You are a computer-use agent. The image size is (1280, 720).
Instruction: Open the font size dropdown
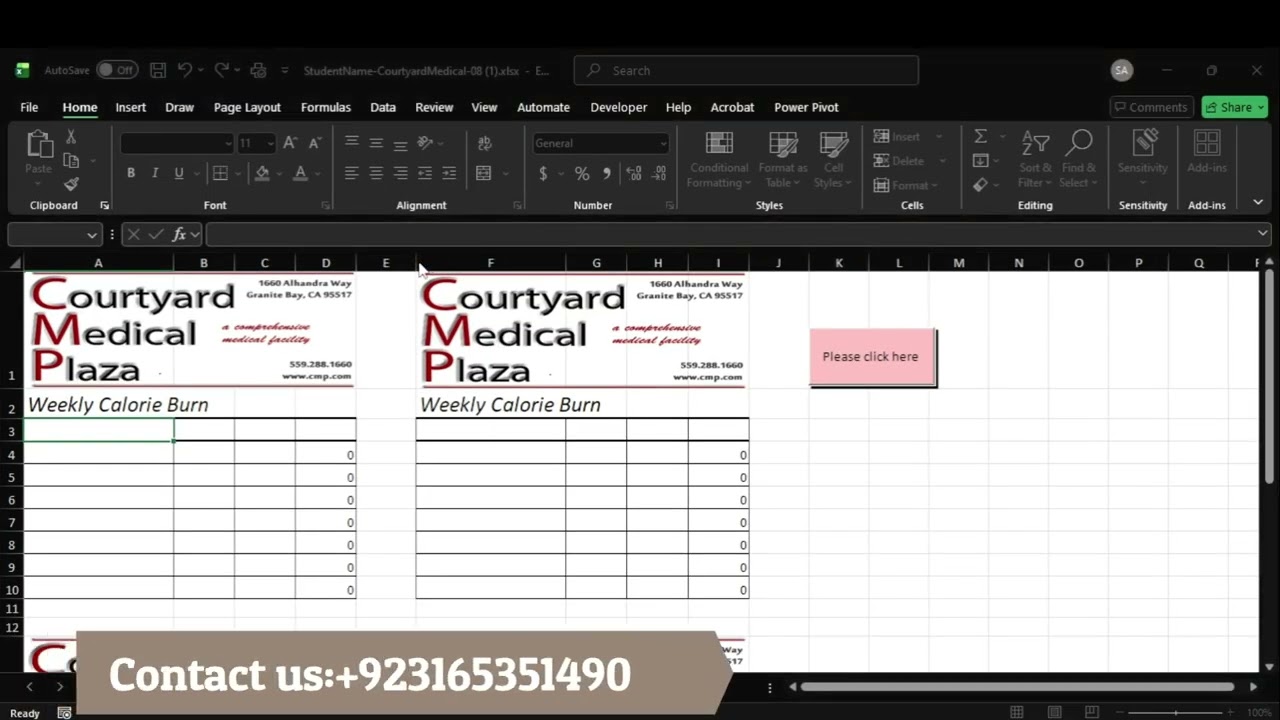tap(269, 143)
